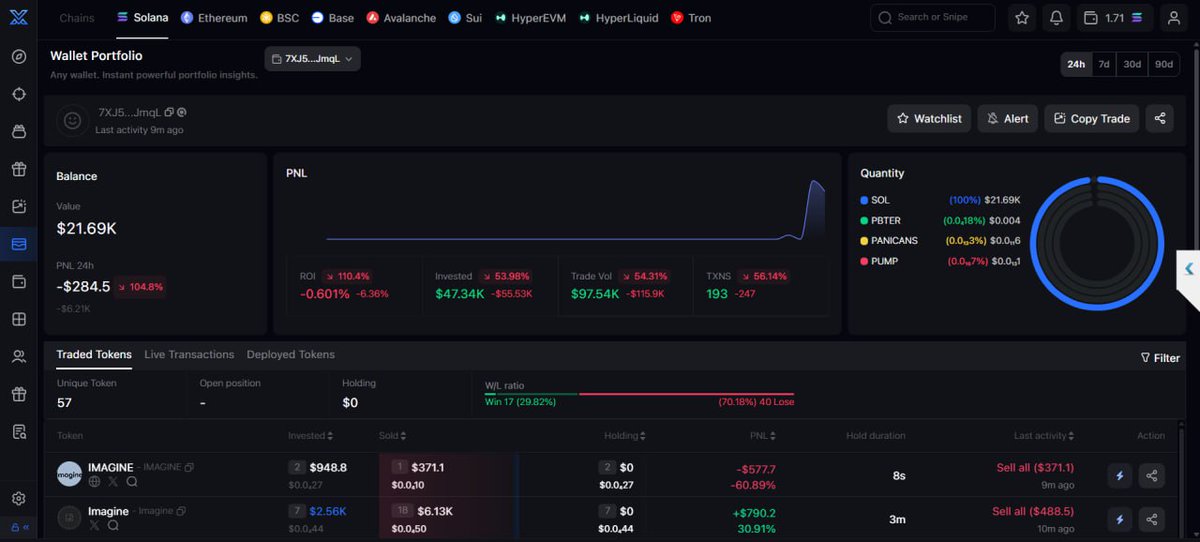Click the PNL chart line
This screenshot has height=542, width=1200.
(x=575, y=211)
